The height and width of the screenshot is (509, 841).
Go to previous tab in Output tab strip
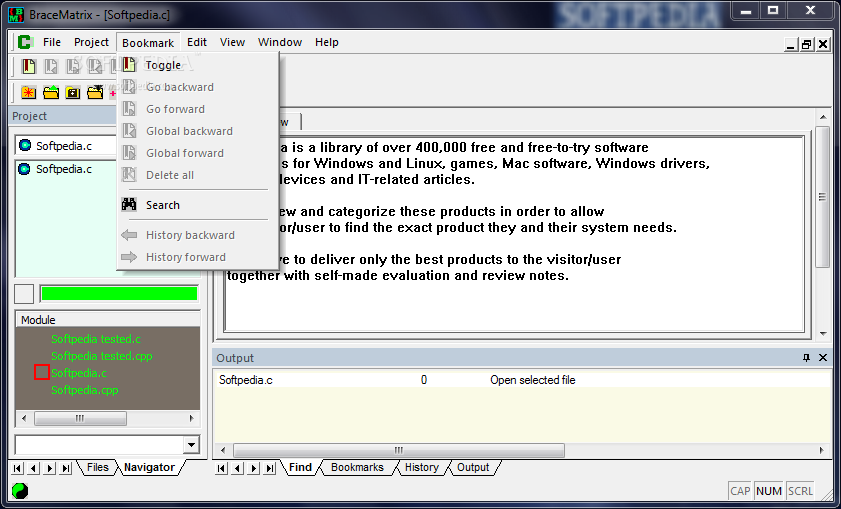(x=237, y=468)
